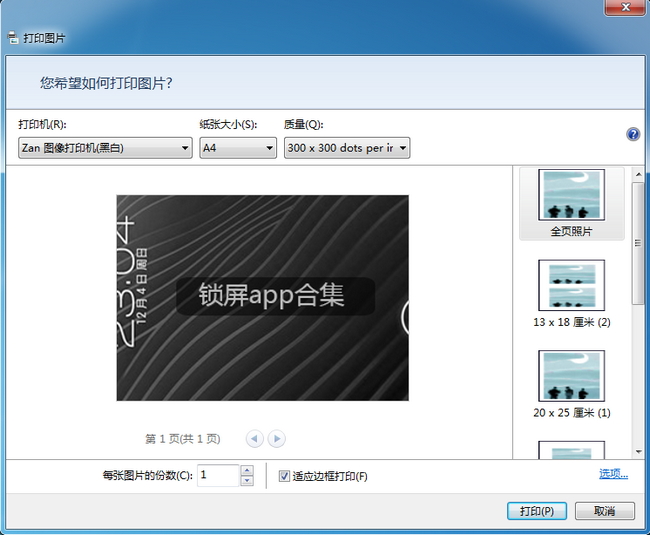The image size is (650, 535).
Task: Select the 20 x 25 厘米 (1) layout
Action: 571,385
